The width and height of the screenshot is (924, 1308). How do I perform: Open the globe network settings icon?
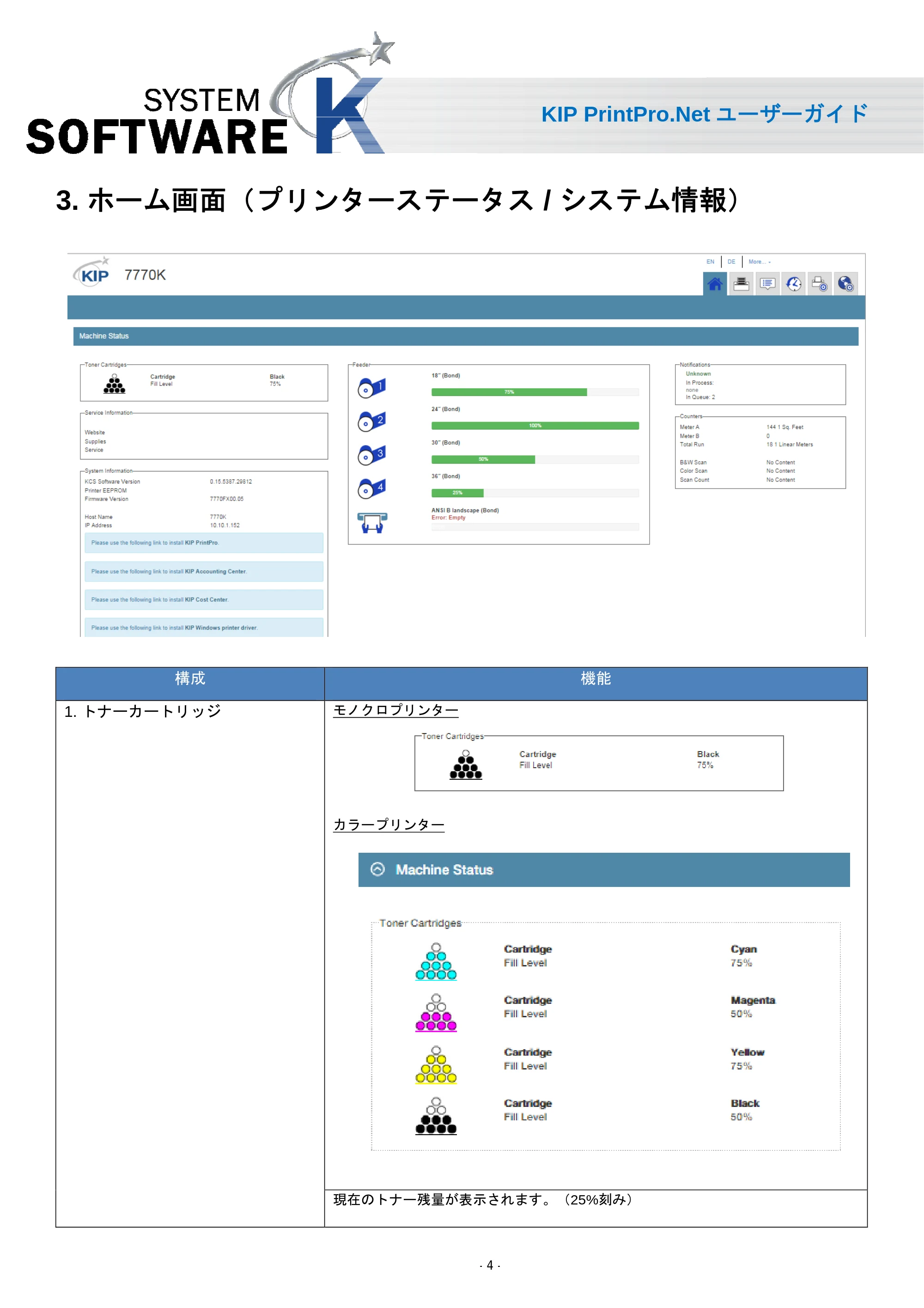pyautogui.click(x=845, y=283)
